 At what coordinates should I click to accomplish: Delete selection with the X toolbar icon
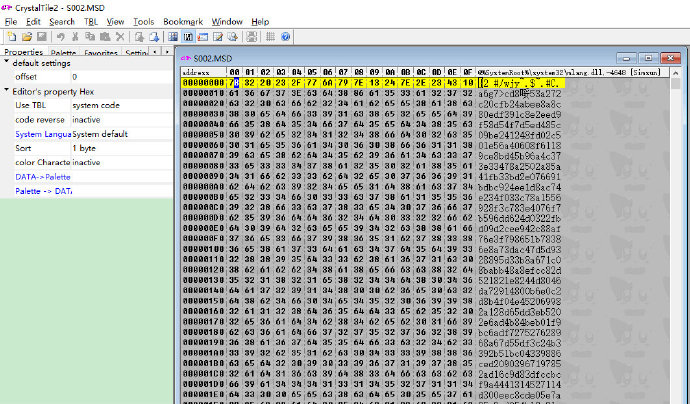coord(120,37)
